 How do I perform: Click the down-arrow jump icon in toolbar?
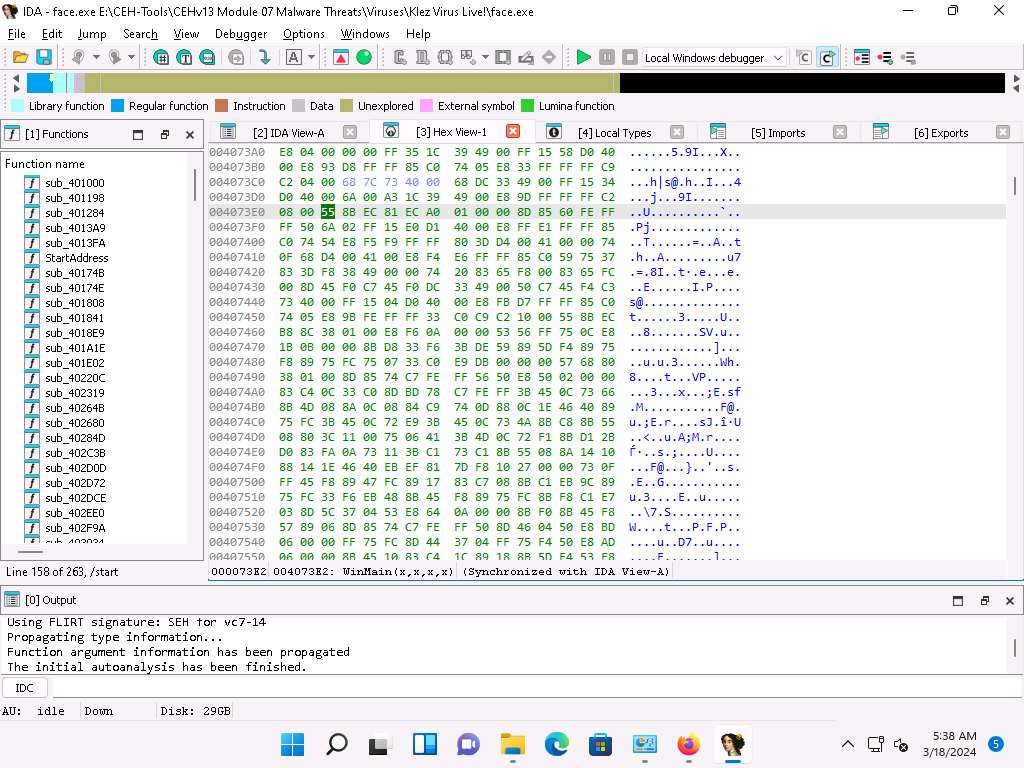tap(265, 58)
